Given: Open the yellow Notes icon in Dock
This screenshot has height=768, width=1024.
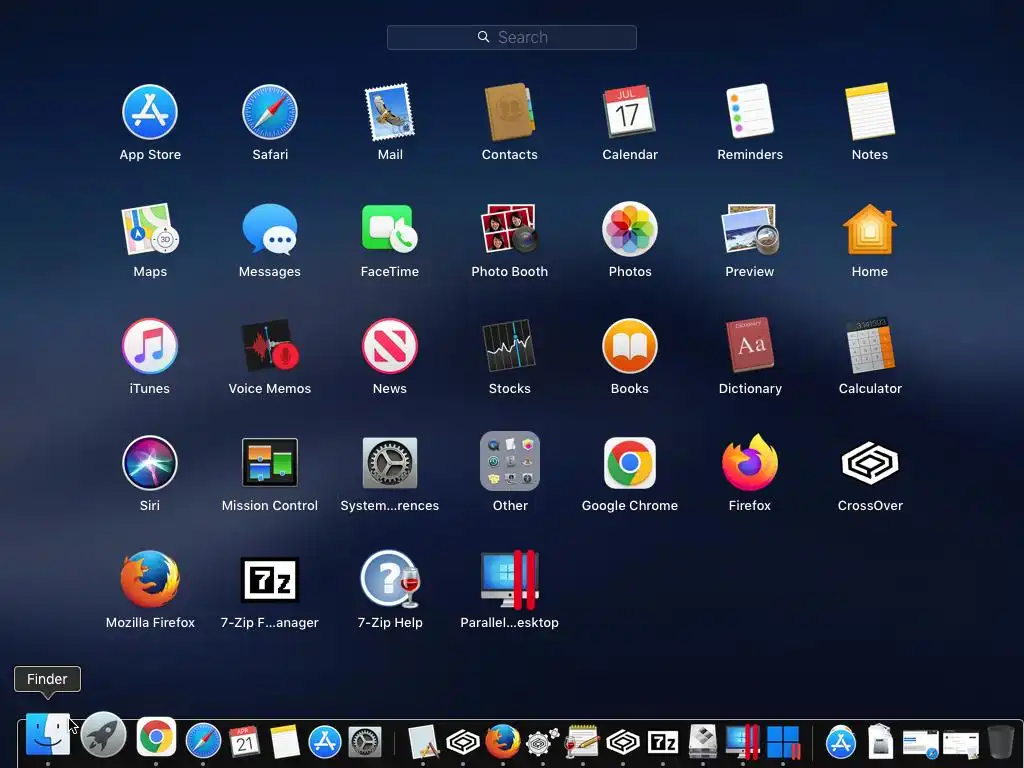Looking at the screenshot, I should 285,741.
